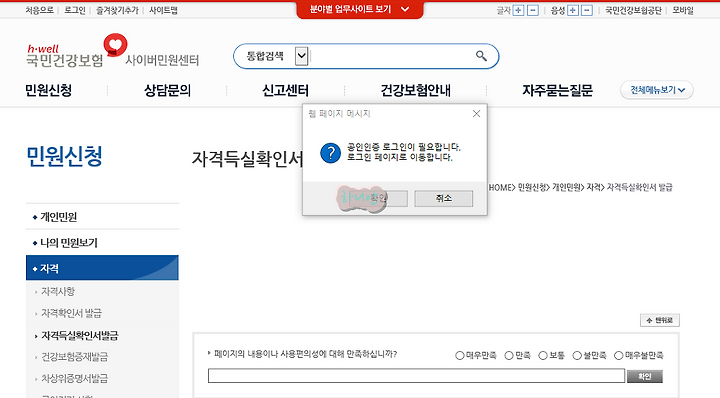
Task: Click the search magnifier icon
Action: (481, 56)
